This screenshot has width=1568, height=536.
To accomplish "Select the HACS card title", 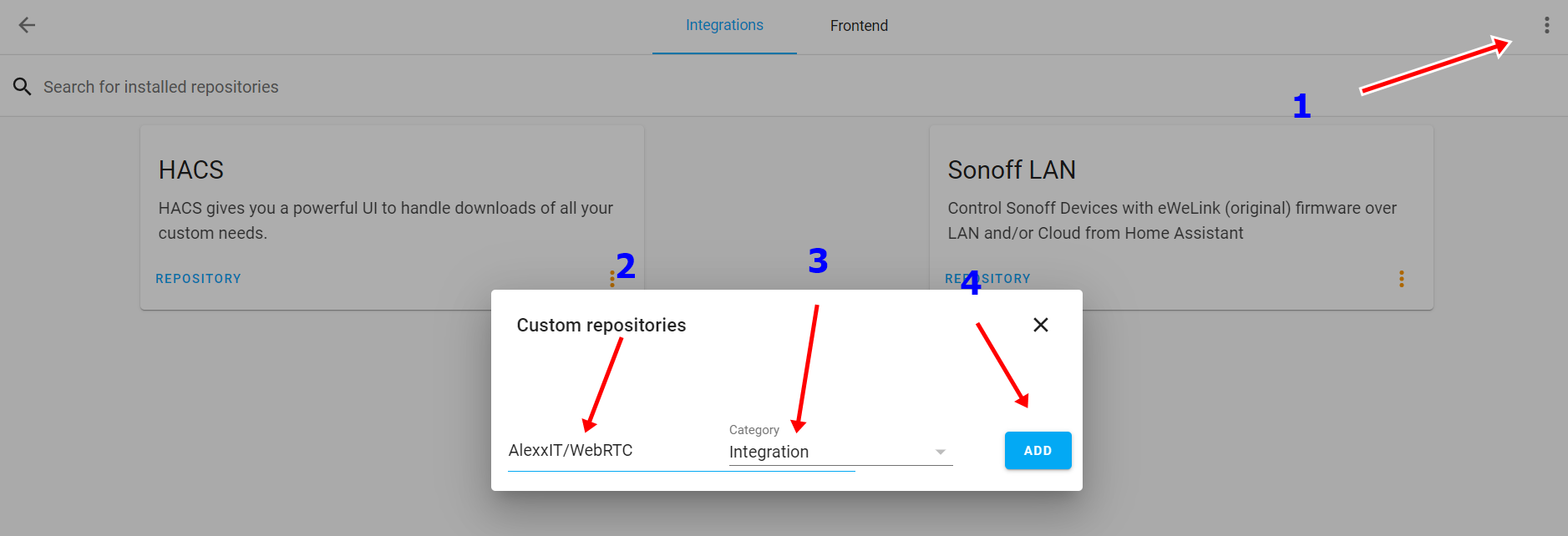I will click(x=191, y=170).
